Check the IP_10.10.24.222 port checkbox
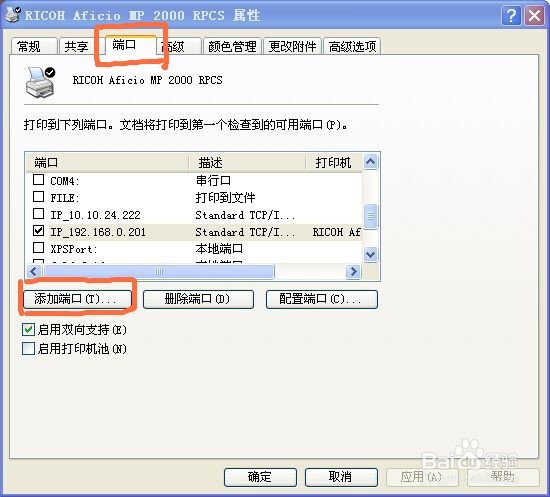Viewport: 550px width, 497px height. 38,213
